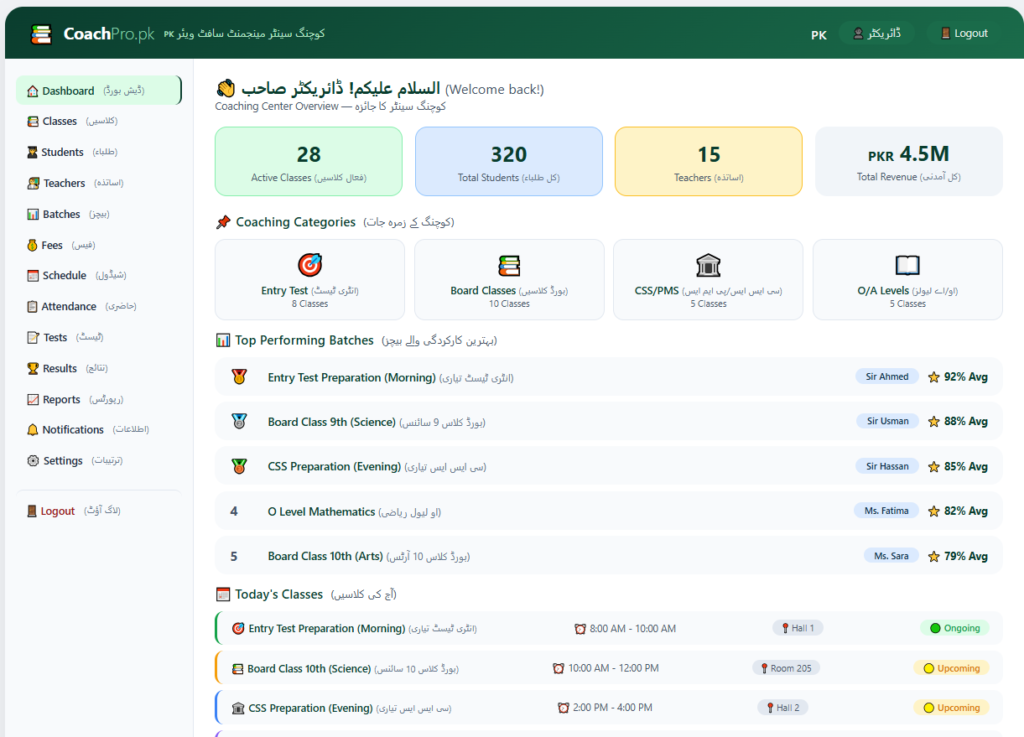The width and height of the screenshot is (1024, 737).
Task: Click the calendar icon beside Today's Classes
Action: coord(223,595)
